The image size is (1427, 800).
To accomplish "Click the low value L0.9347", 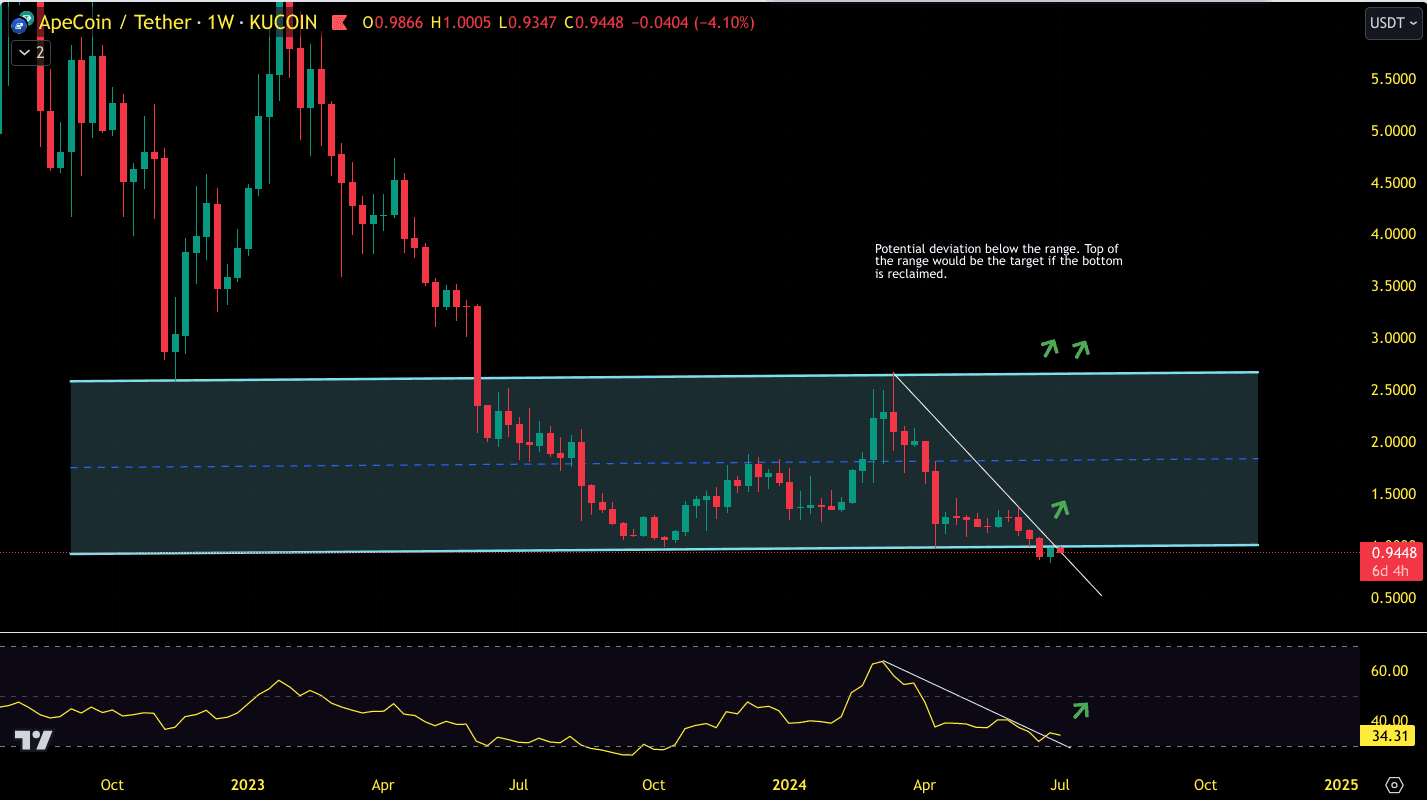I will tap(529, 22).
